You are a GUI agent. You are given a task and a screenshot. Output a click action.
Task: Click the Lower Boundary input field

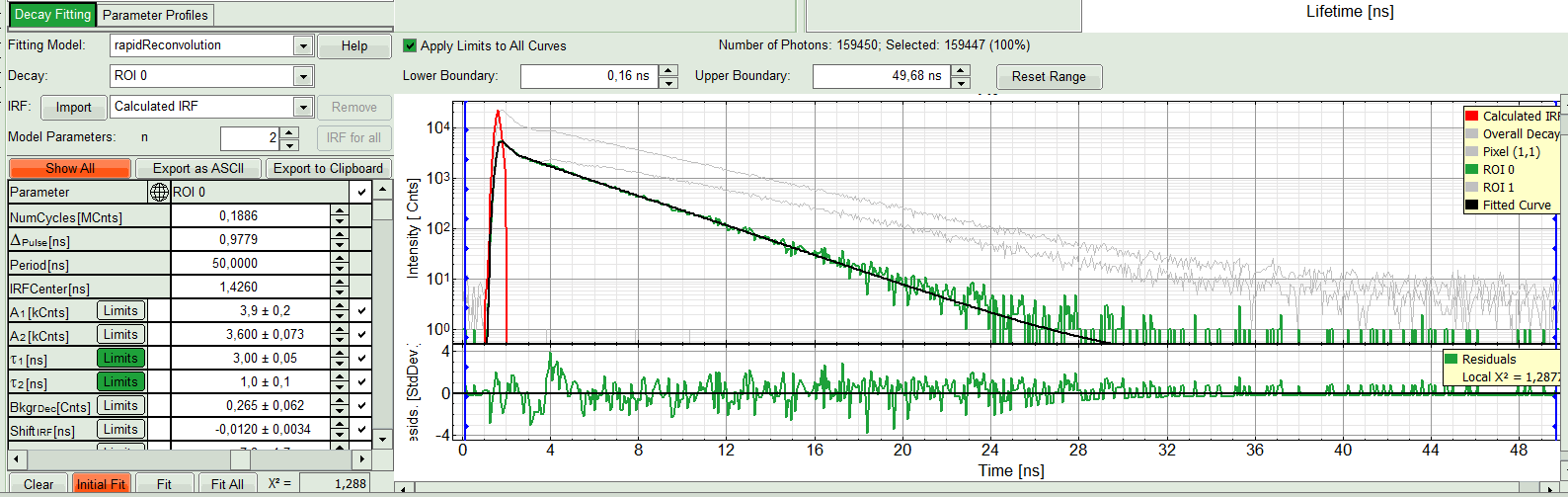pos(588,76)
